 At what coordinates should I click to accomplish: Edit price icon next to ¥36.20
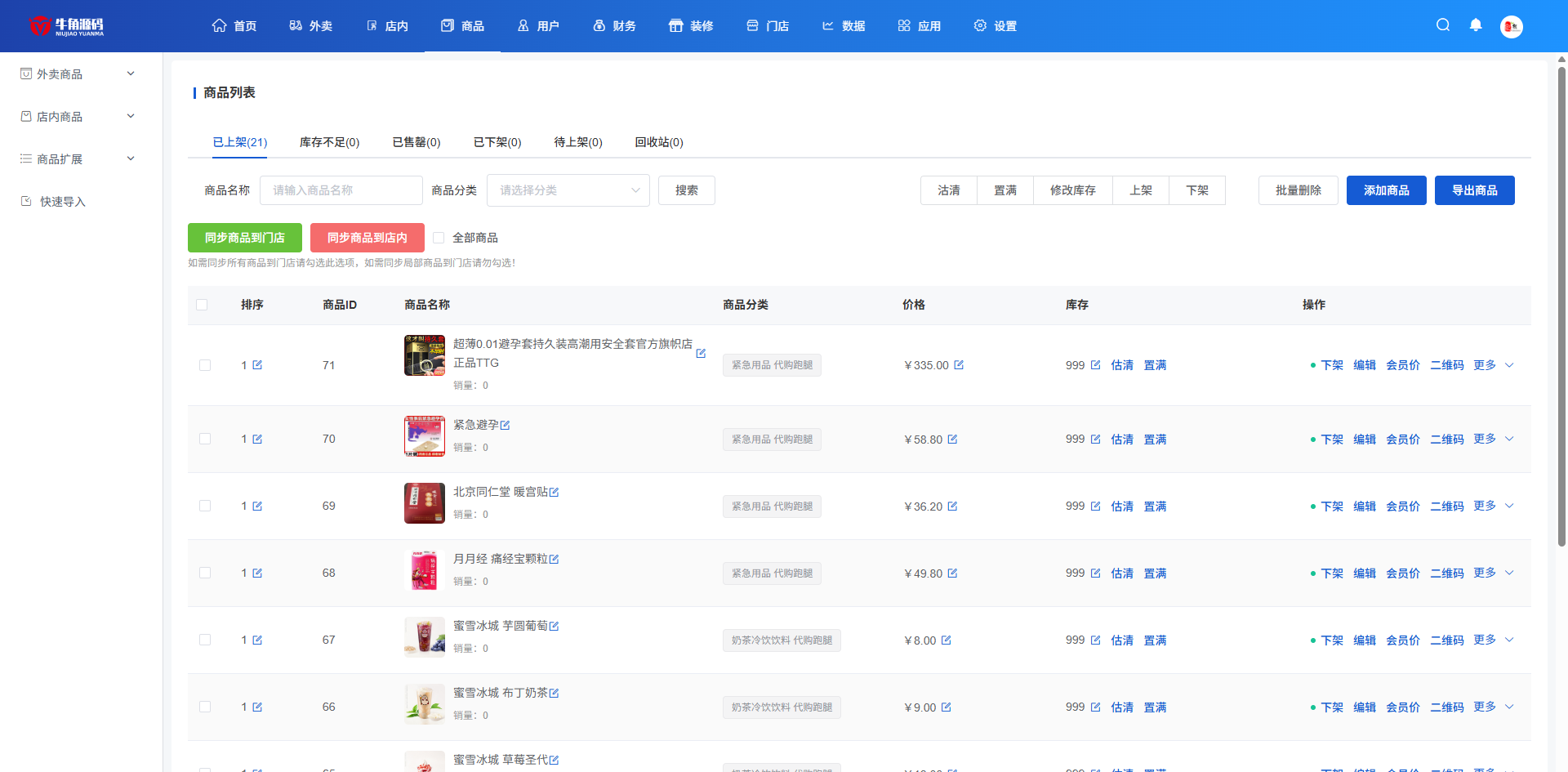coord(952,506)
